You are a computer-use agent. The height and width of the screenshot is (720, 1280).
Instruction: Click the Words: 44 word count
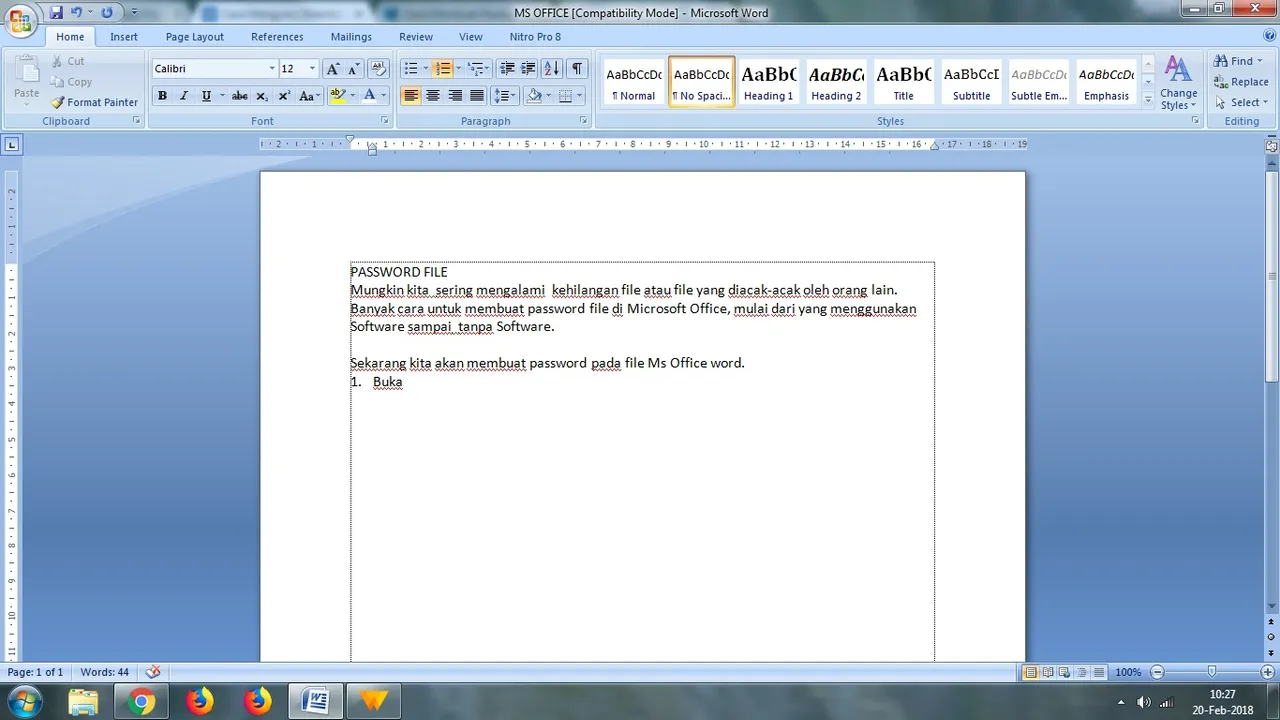coord(105,672)
